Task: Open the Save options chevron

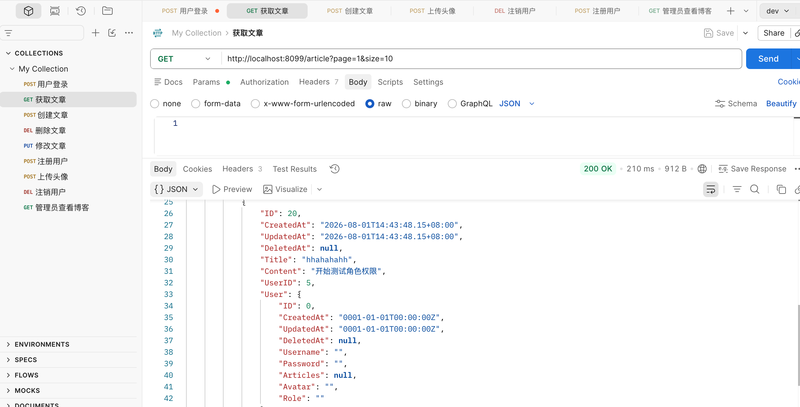Action: click(745, 33)
